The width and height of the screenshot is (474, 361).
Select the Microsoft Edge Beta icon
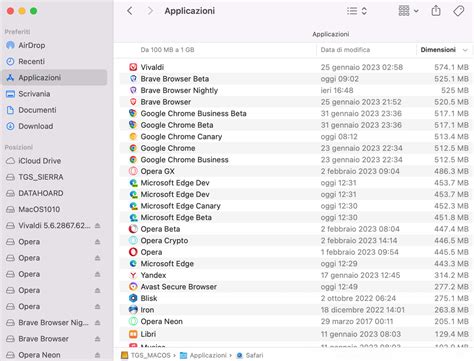(x=133, y=217)
